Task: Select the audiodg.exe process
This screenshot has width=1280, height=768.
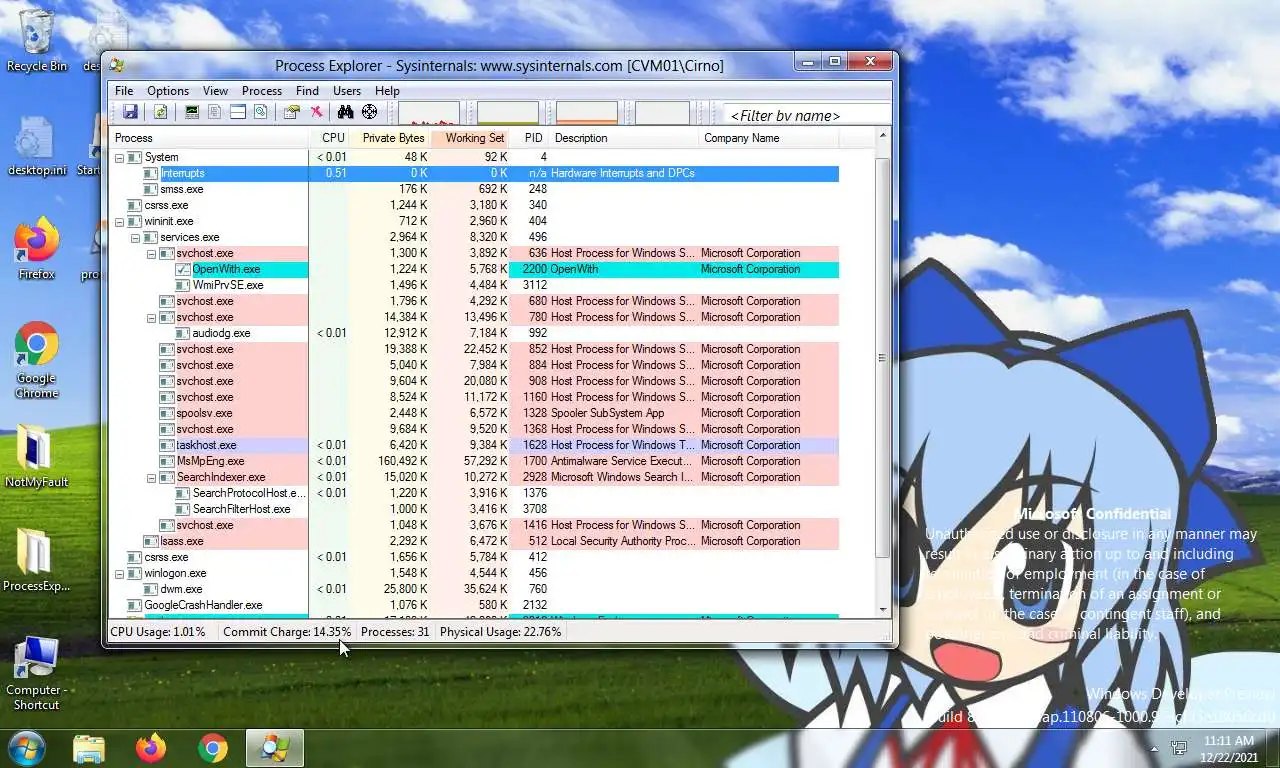Action: (474, 333)
